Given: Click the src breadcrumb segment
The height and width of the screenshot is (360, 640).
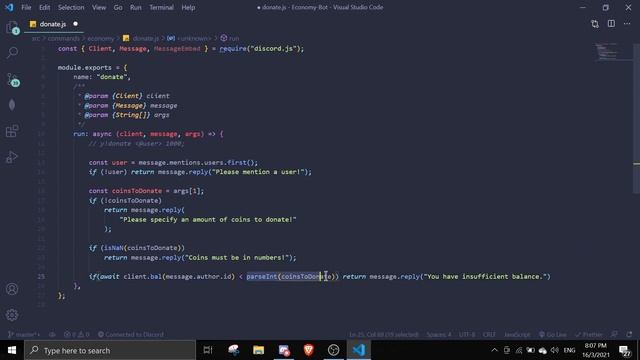Looking at the screenshot, I should click(x=36, y=38).
